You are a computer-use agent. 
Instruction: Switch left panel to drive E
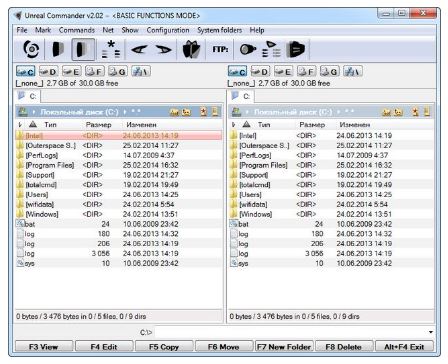pyautogui.click(x=71, y=71)
